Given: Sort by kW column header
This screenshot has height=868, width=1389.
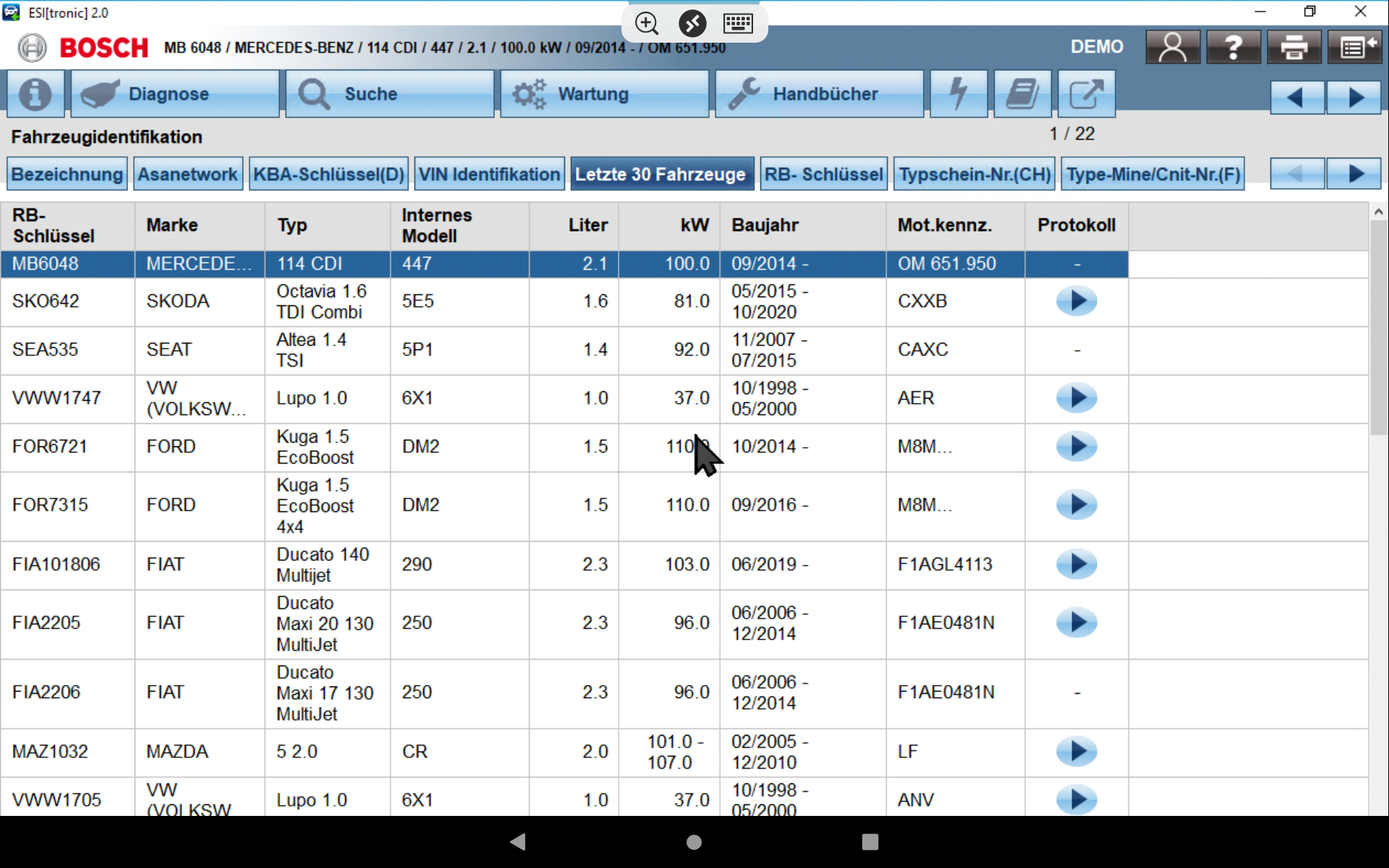Looking at the screenshot, I should click(669, 226).
